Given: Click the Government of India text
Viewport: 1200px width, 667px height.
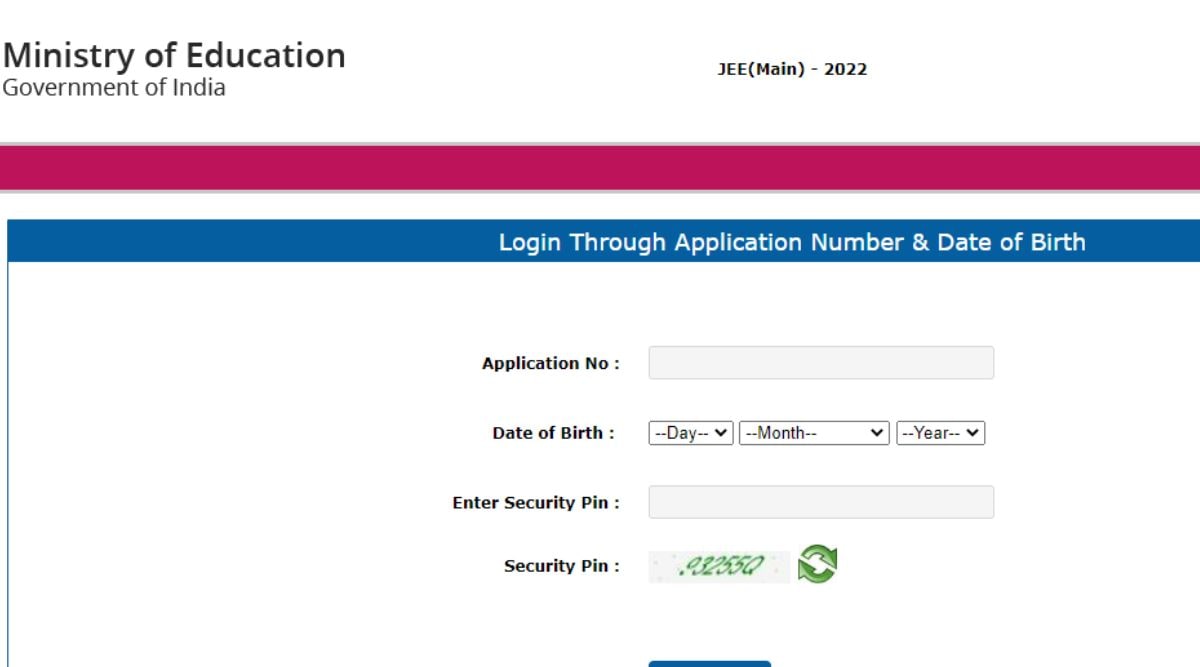Looking at the screenshot, I should (x=114, y=88).
